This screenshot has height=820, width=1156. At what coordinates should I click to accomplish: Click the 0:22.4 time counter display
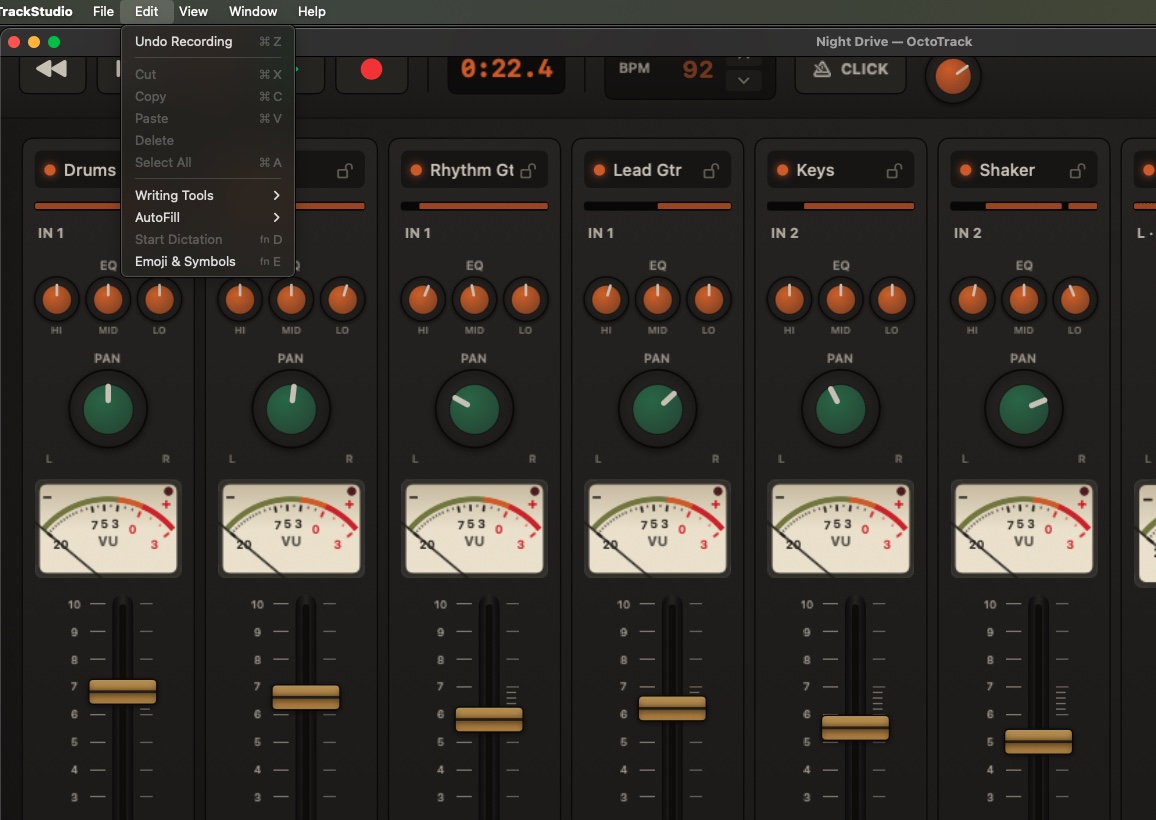click(506, 69)
